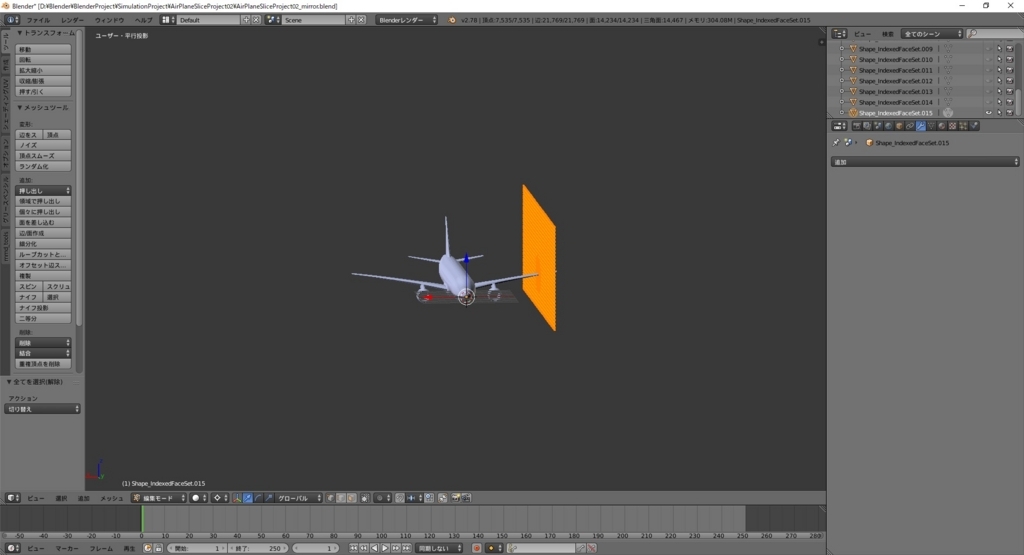Click the scale manipulator icon
The image size is (1024, 555).
[269, 498]
